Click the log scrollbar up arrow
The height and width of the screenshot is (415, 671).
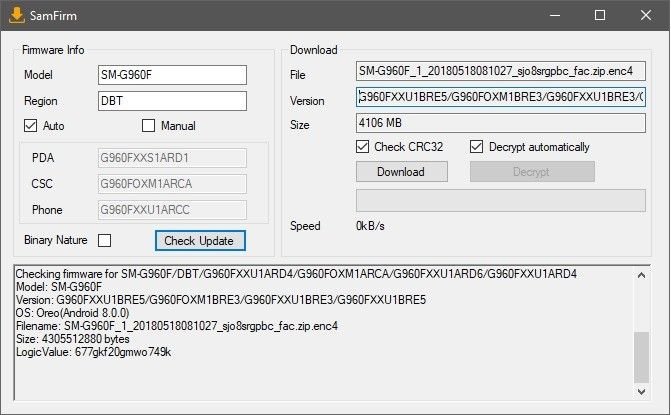point(641,275)
